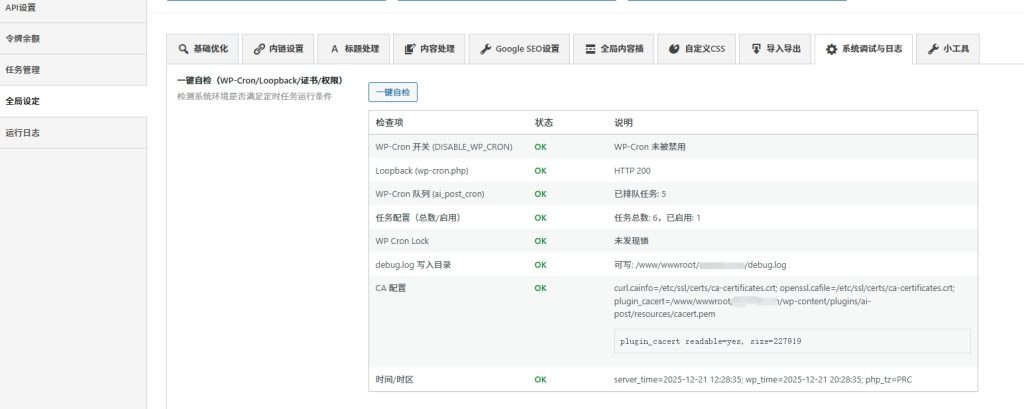Click the OK status in the Loopback row
Screen dimensions: 1024x409
click(x=540, y=171)
